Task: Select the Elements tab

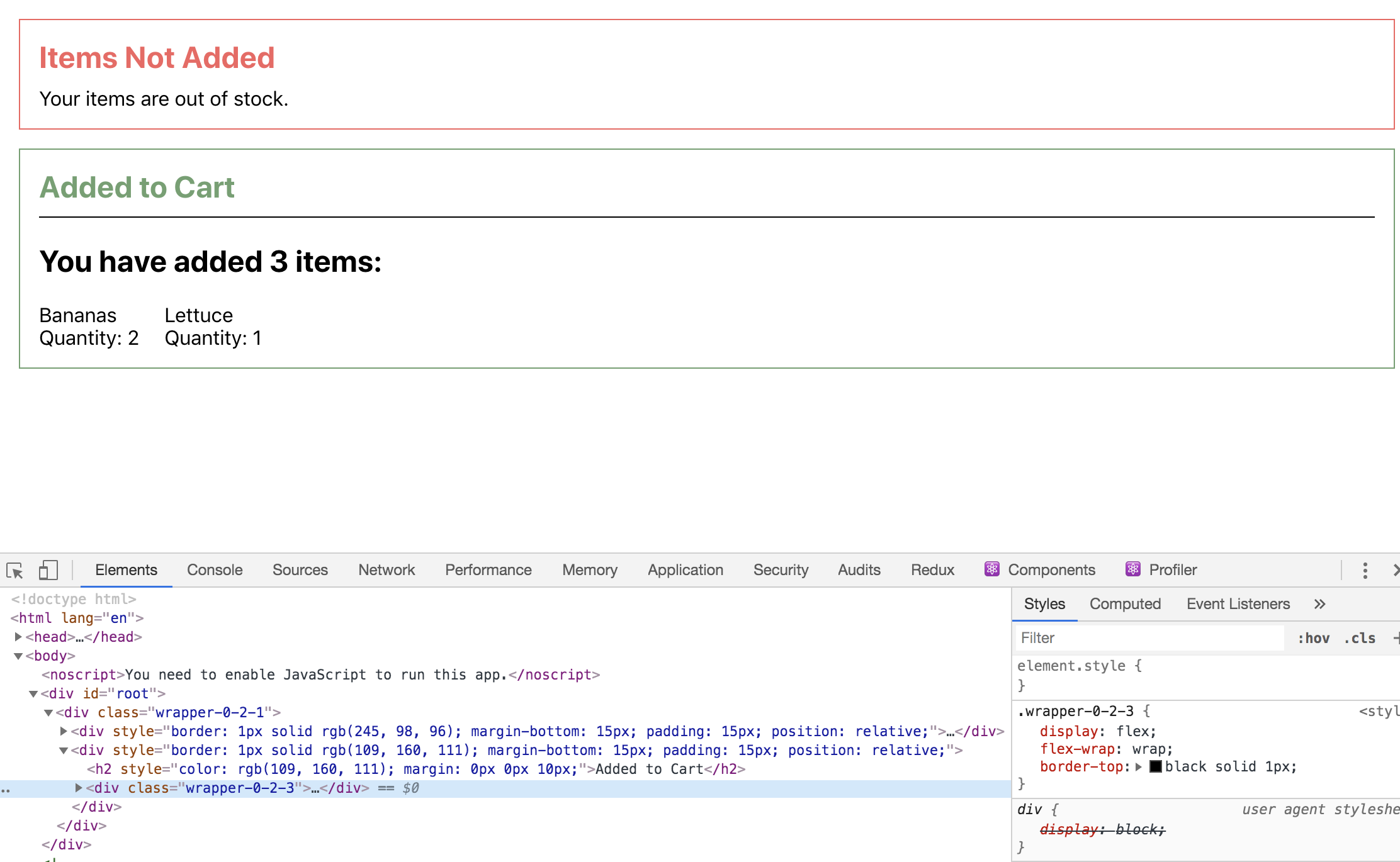Action: (x=126, y=570)
